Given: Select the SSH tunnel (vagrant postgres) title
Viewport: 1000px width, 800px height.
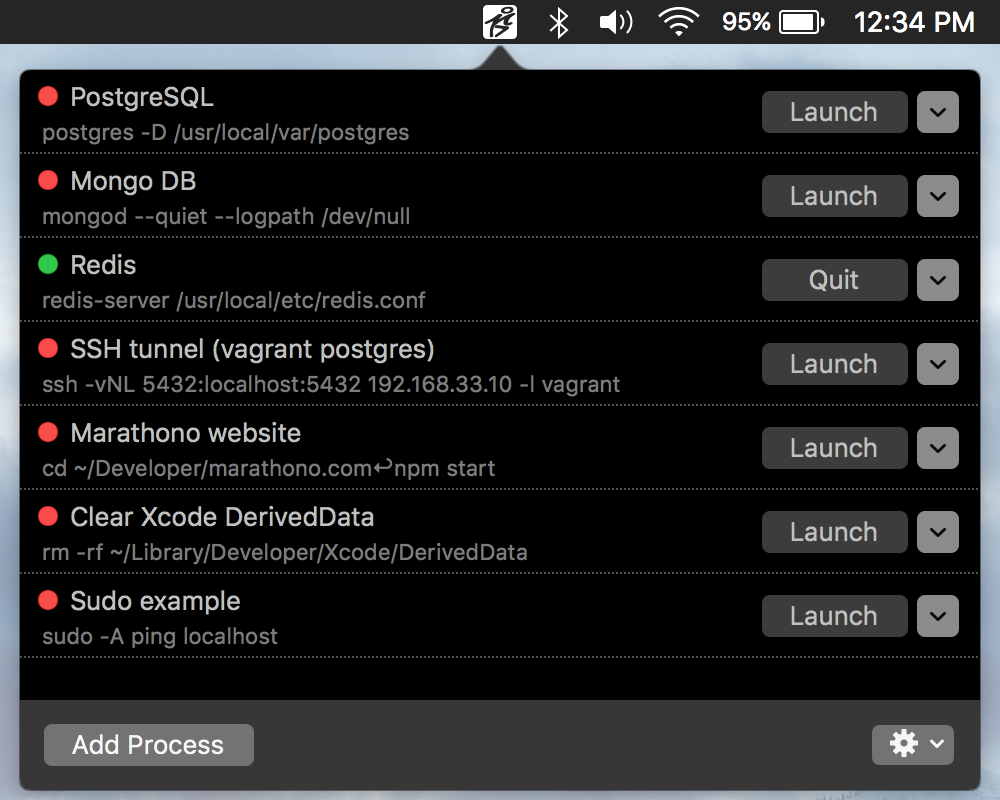Looking at the screenshot, I should click(x=253, y=350).
